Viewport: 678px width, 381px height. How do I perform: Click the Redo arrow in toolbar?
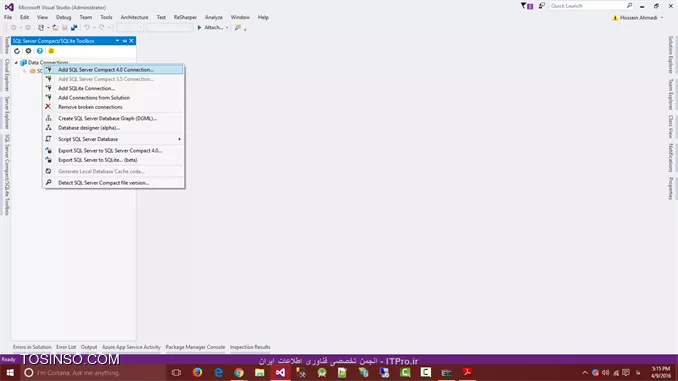point(102,28)
